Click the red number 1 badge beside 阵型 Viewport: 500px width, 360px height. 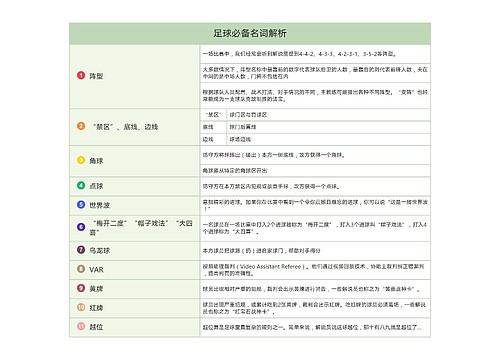point(81,75)
